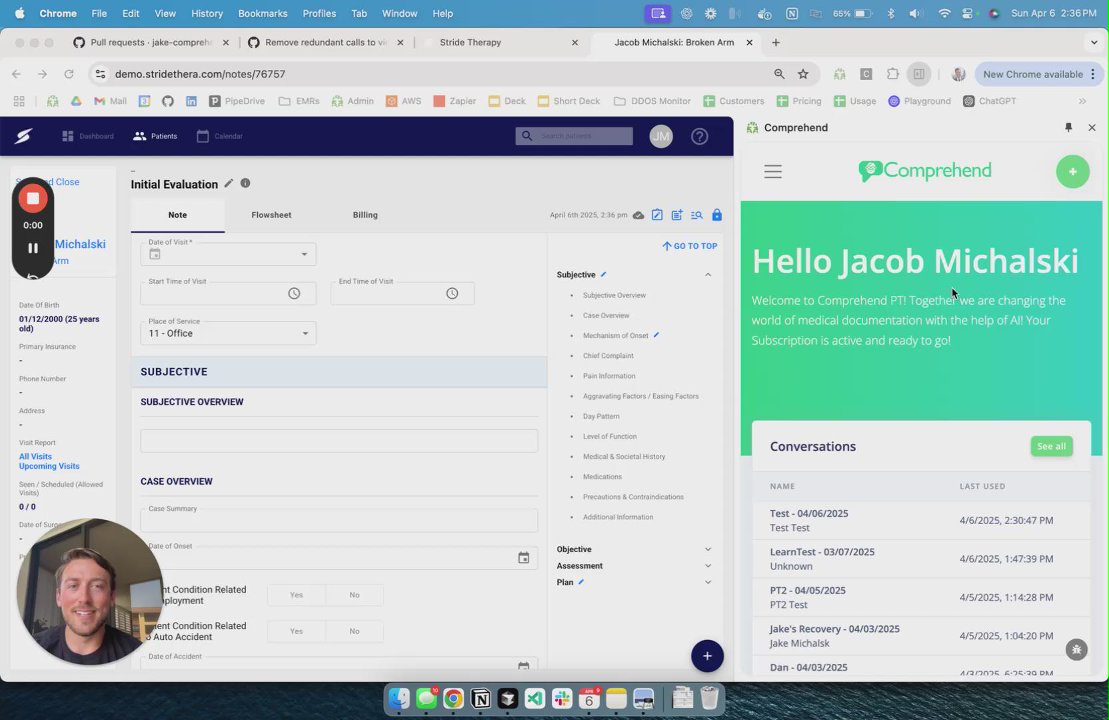Open Patients in top navigation
This screenshot has width=1109, height=720.
[155, 136]
